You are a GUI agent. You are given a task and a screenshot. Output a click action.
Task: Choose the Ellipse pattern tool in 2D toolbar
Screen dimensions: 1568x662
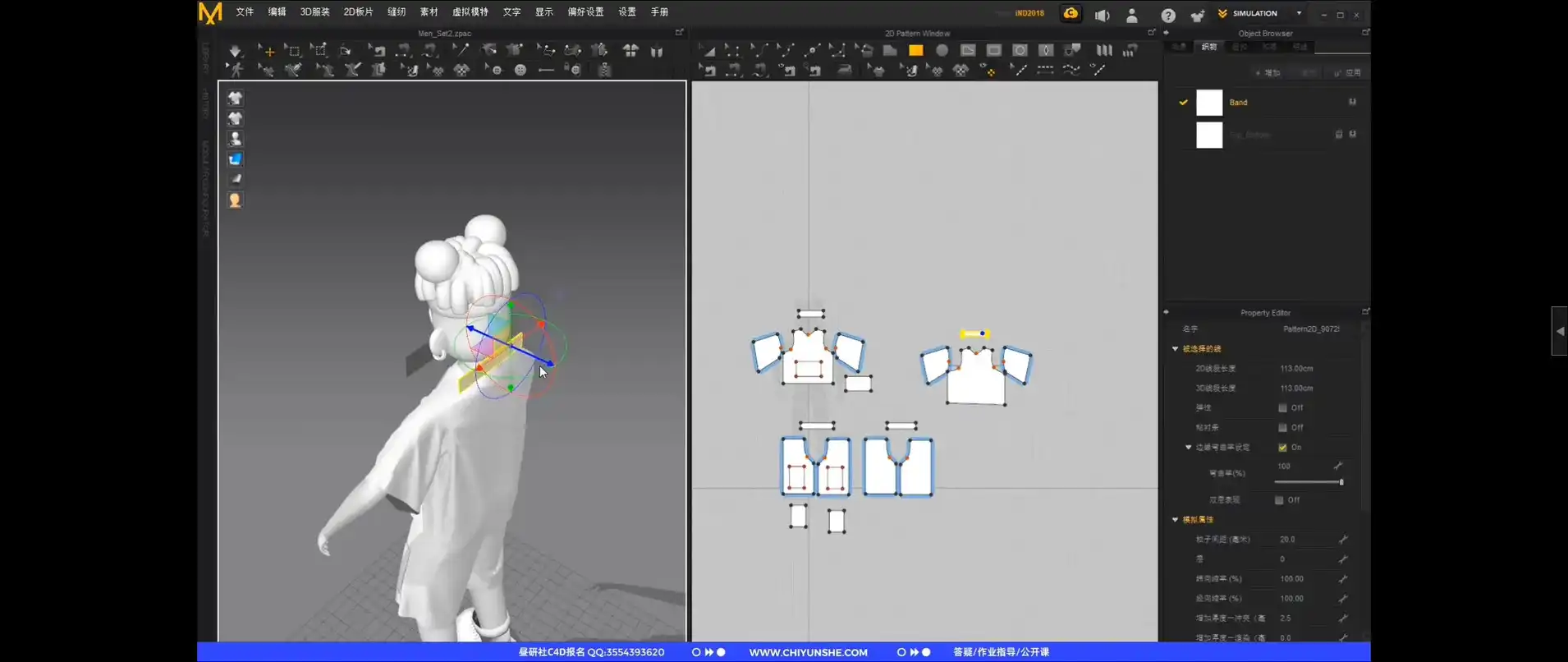[x=942, y=51]
